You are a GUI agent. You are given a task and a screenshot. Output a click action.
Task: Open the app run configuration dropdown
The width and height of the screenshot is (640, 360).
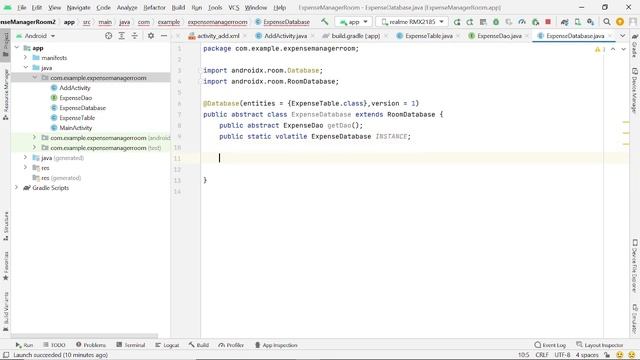pyautogui.click(x=353, y=22)
